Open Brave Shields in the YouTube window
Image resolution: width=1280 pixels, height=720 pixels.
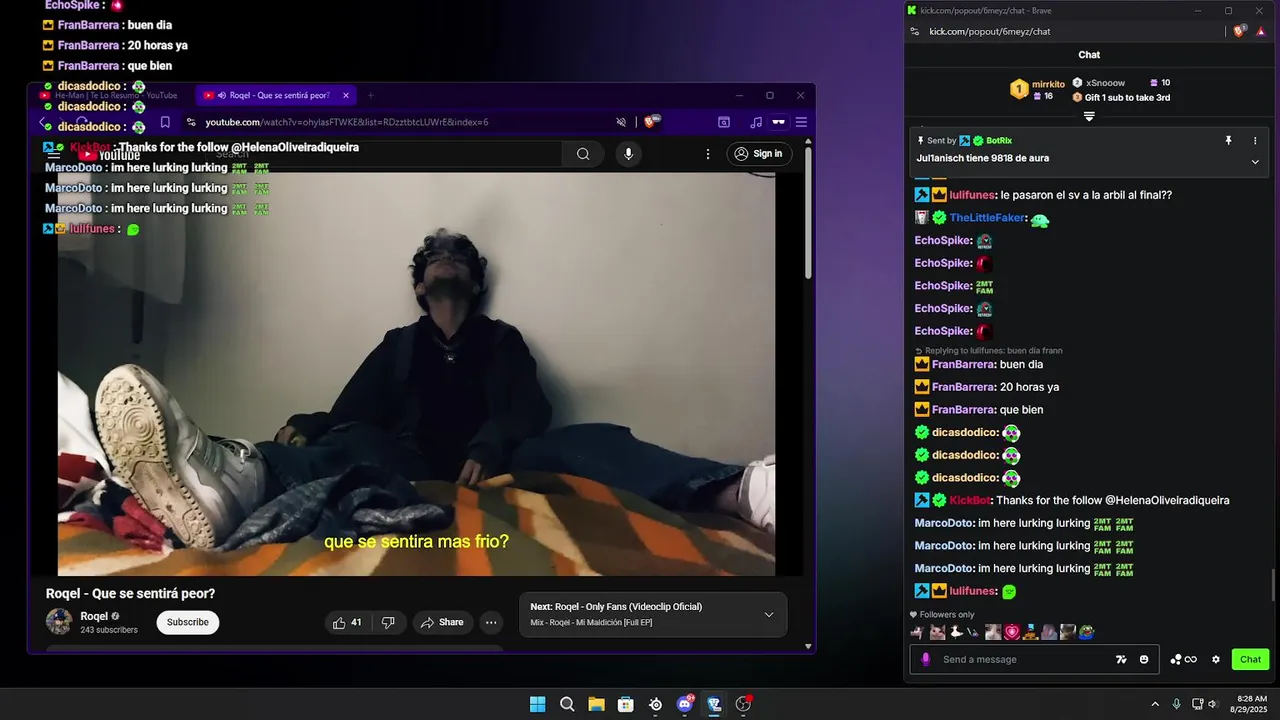click(651, 122)
